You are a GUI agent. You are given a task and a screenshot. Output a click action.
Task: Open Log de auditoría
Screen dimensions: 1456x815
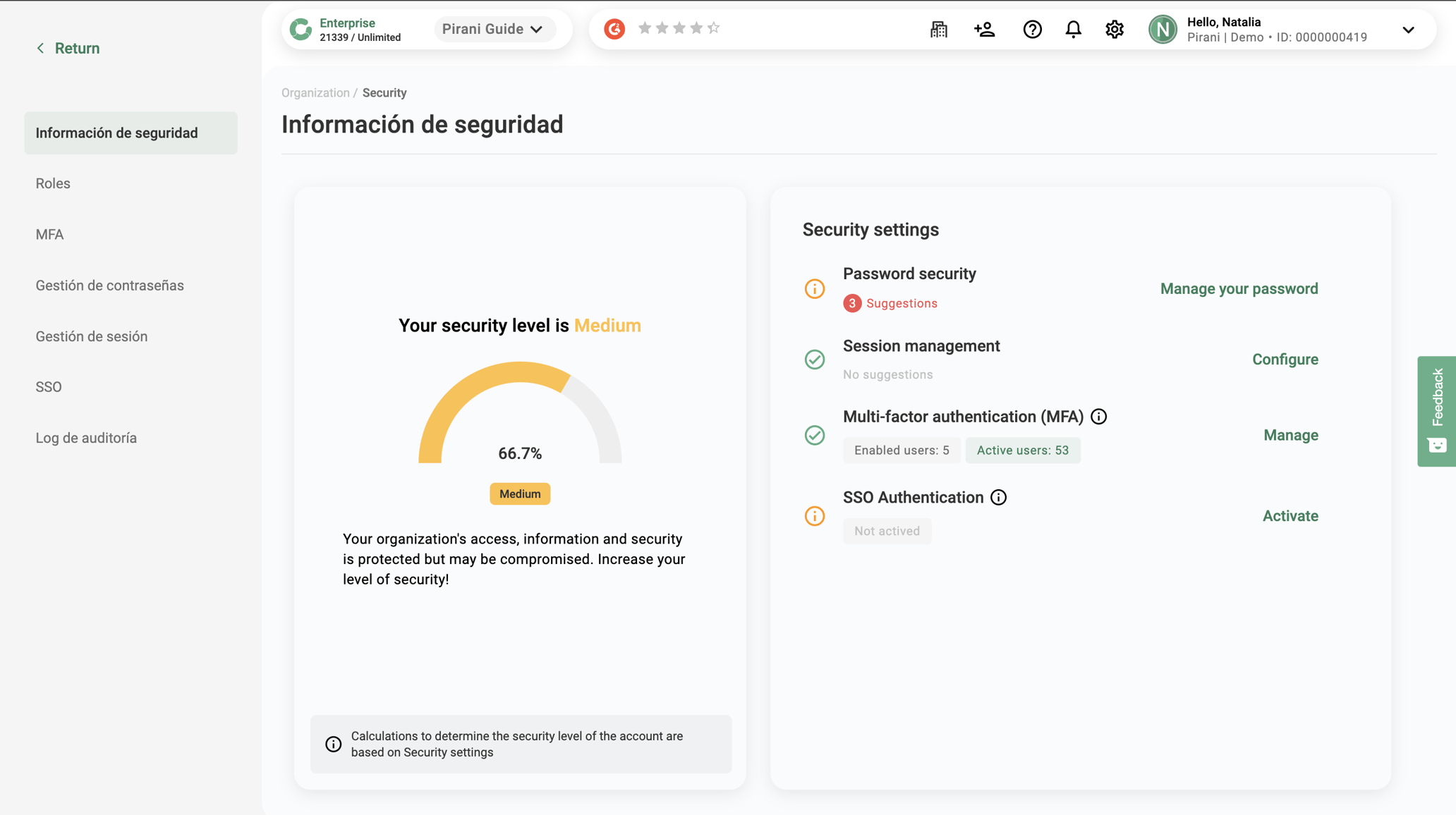(x=86, y=438)
